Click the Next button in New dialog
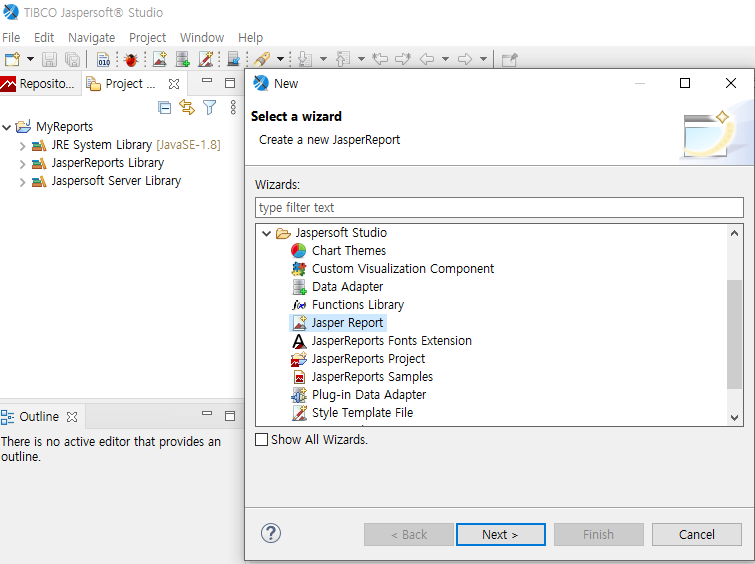This screenshot has height=564, width=755. 501,535
